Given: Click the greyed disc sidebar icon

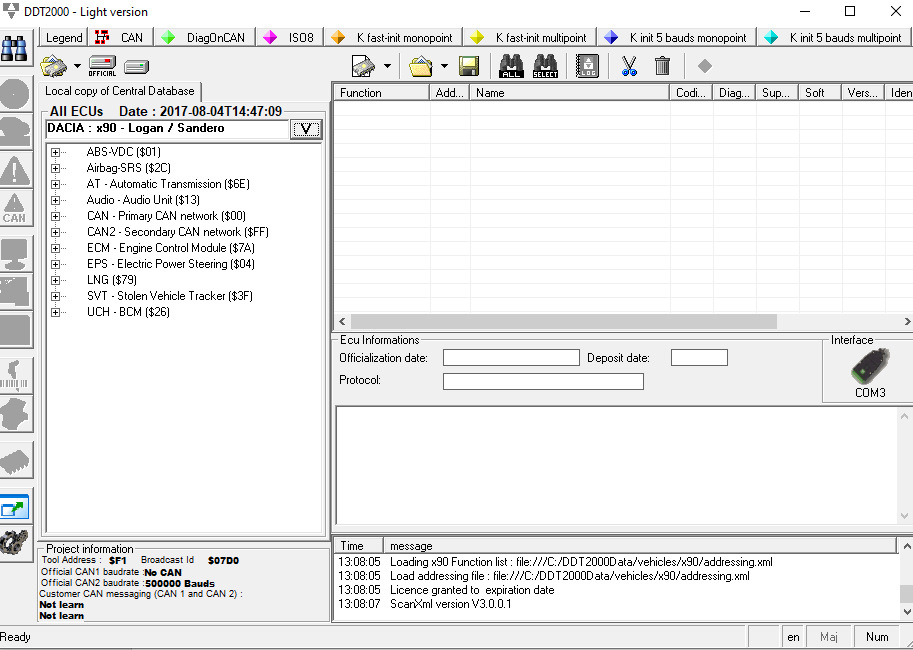Looking at the screenshot, I should tap(15, 93).
